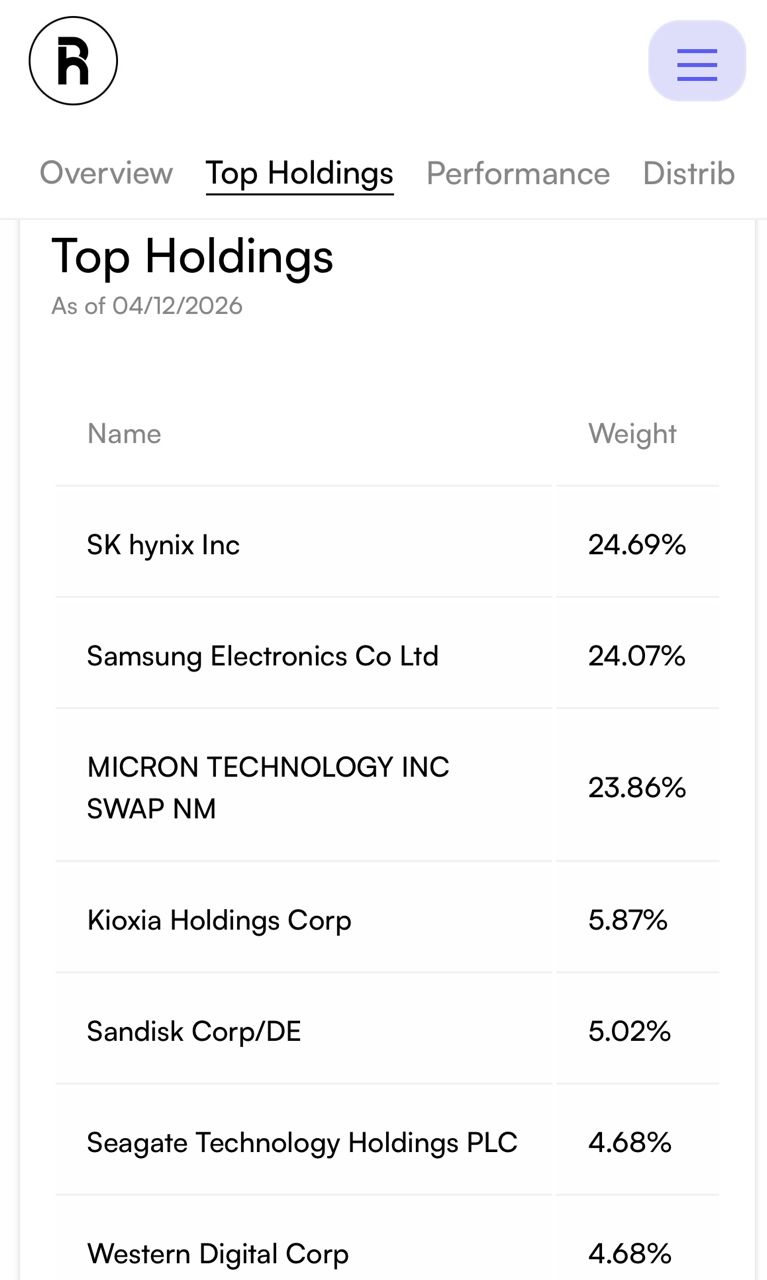Click the As of 04/12/2026 date text
The width and height of the screenshot is (767, 1280).
pos(147,305)
